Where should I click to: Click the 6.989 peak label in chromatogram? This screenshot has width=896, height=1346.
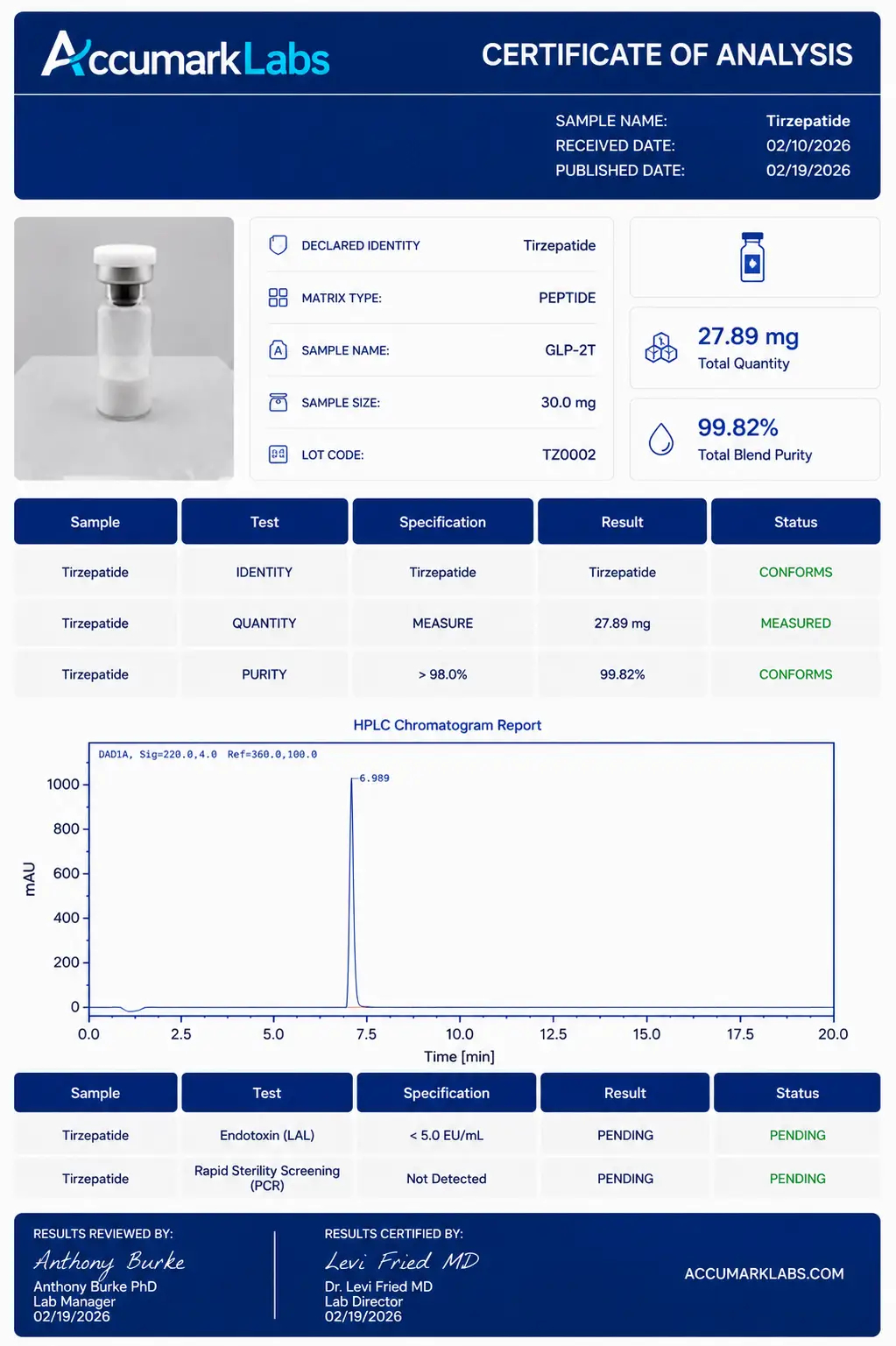pos(374,778)
